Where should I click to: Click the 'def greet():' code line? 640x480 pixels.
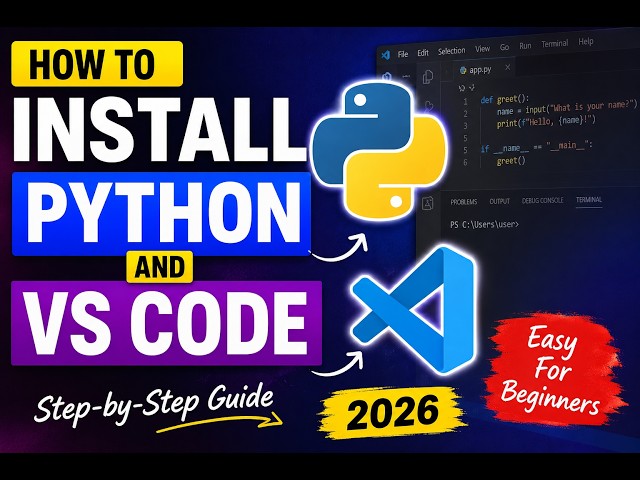tap(504, 99)
